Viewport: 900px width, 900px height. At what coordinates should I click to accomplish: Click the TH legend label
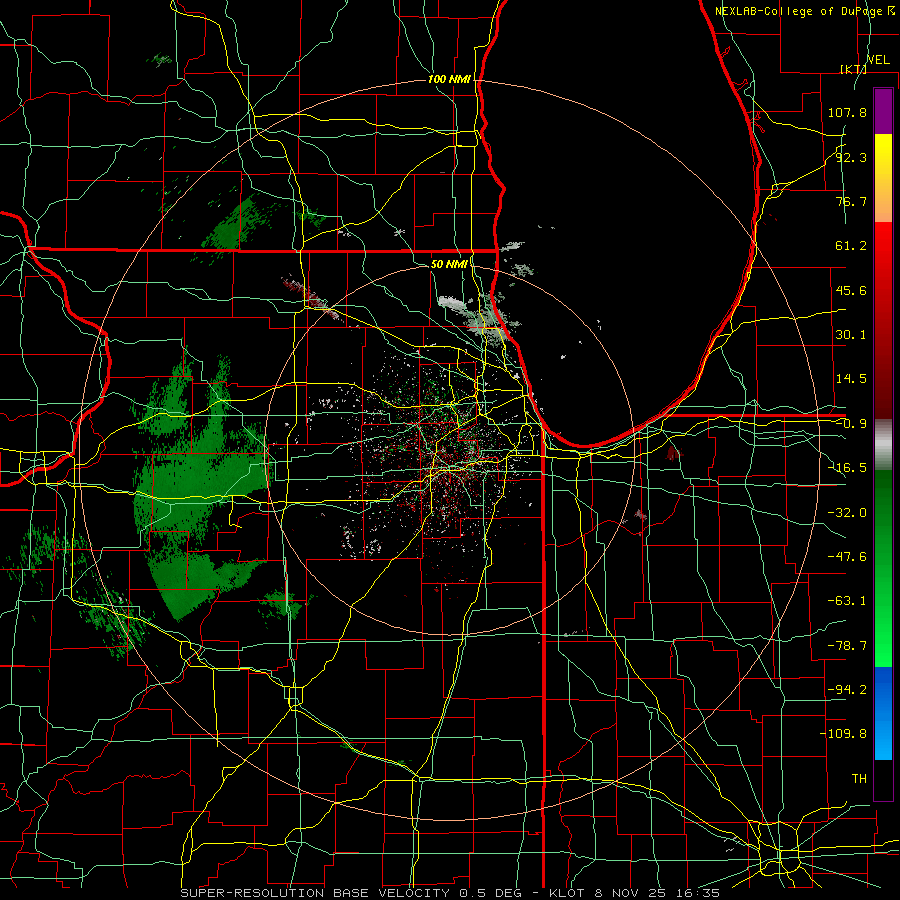coord(859,779)
